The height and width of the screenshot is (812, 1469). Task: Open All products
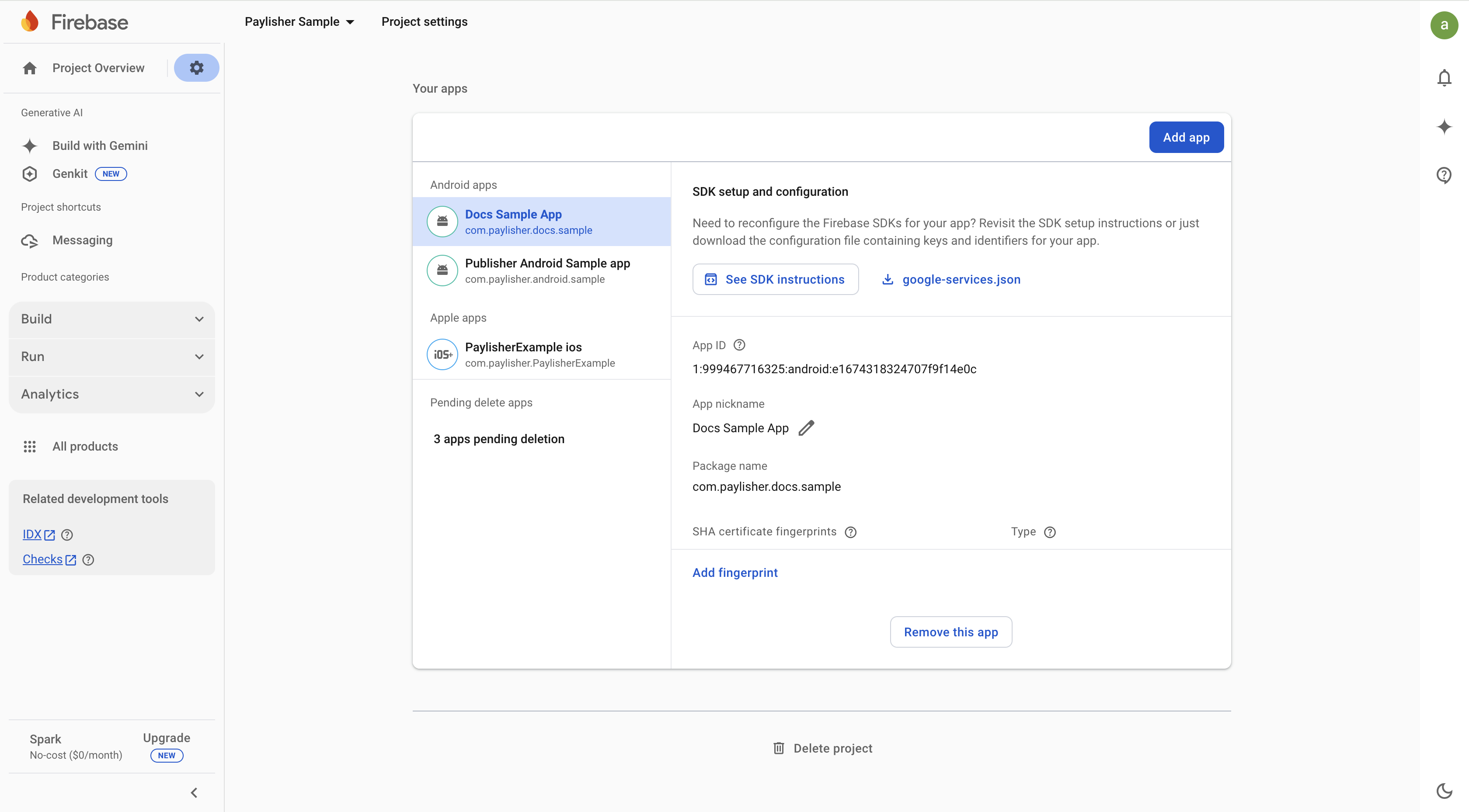[x=85, y=447]
